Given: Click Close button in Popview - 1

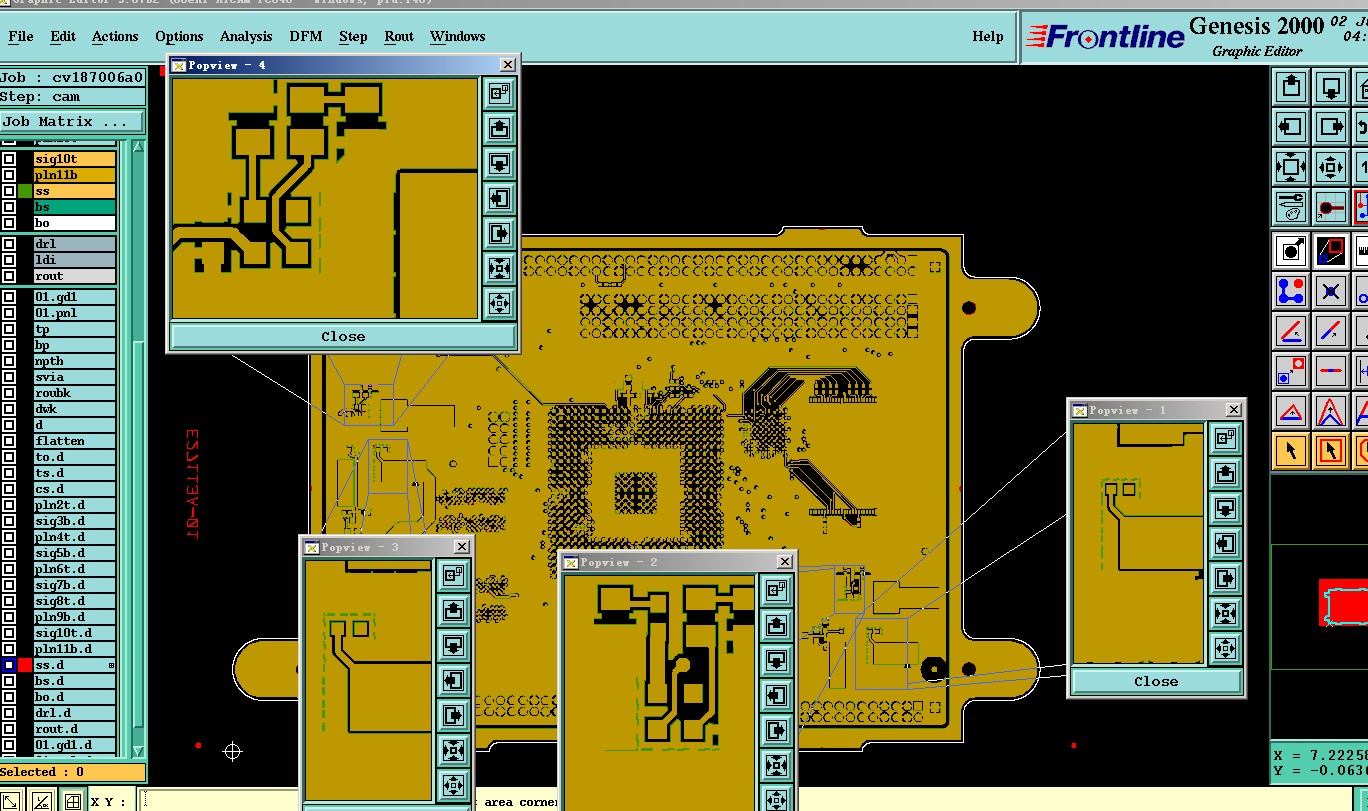Looking at the screenshot, I should tap(1156, 681).
